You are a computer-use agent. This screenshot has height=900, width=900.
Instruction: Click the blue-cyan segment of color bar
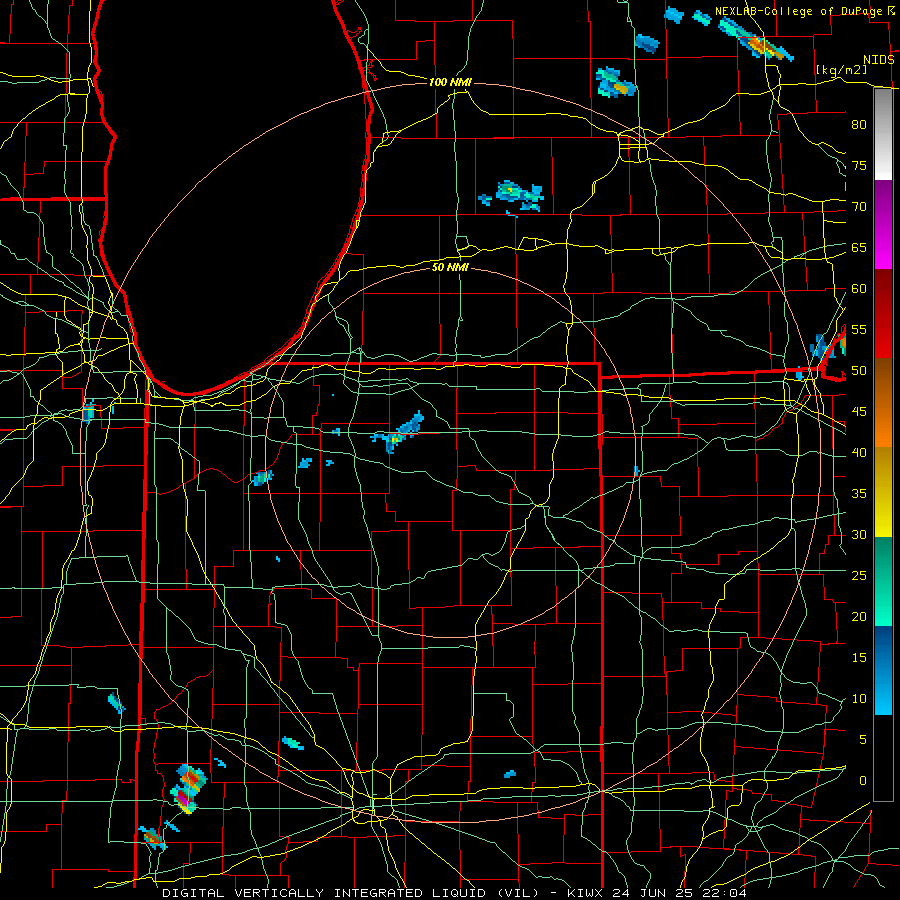tap(883, 670)
